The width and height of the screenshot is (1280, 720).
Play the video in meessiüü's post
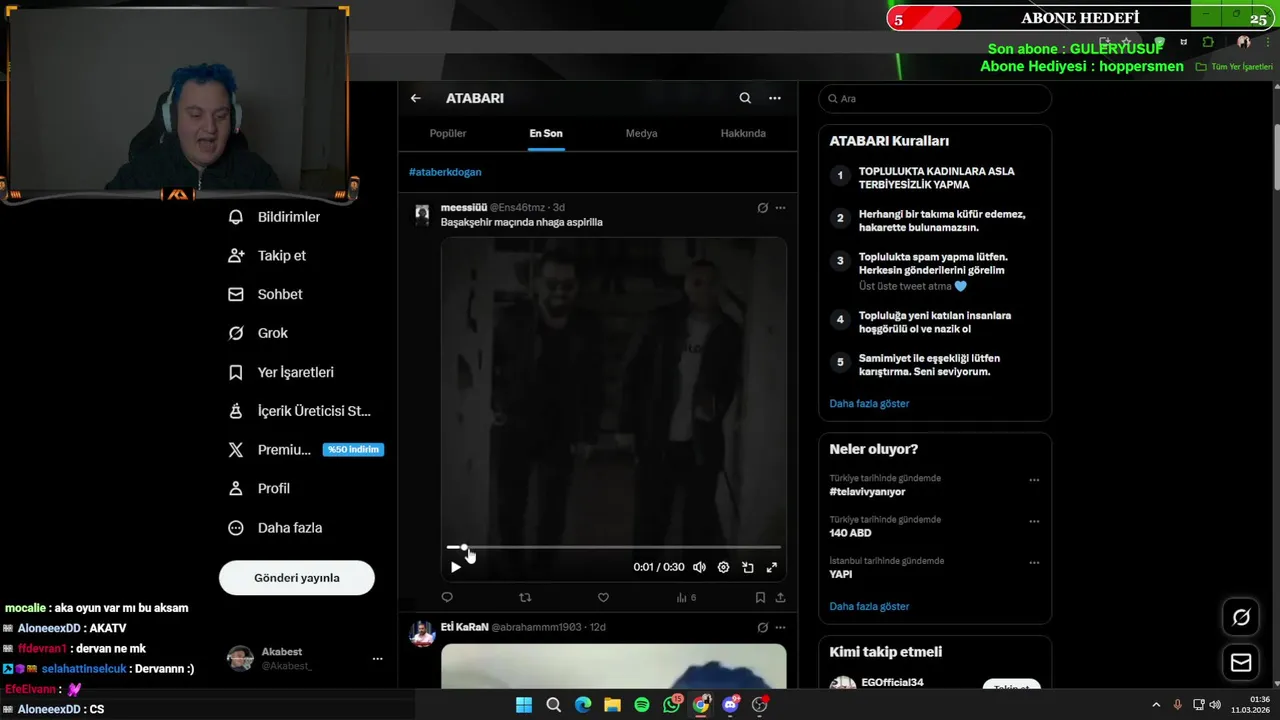(x=456, y=567)
